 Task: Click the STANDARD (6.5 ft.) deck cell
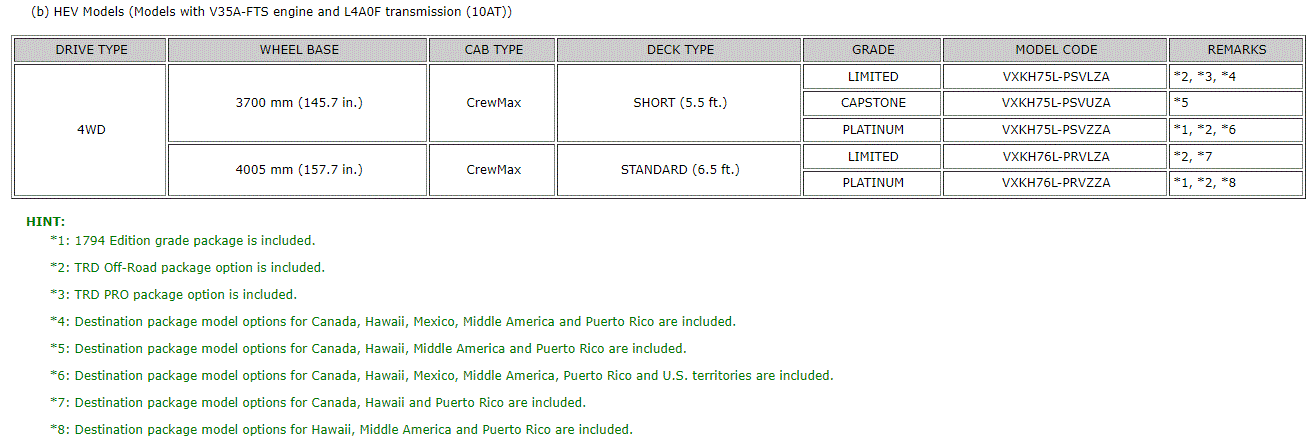tap(680, 170)
